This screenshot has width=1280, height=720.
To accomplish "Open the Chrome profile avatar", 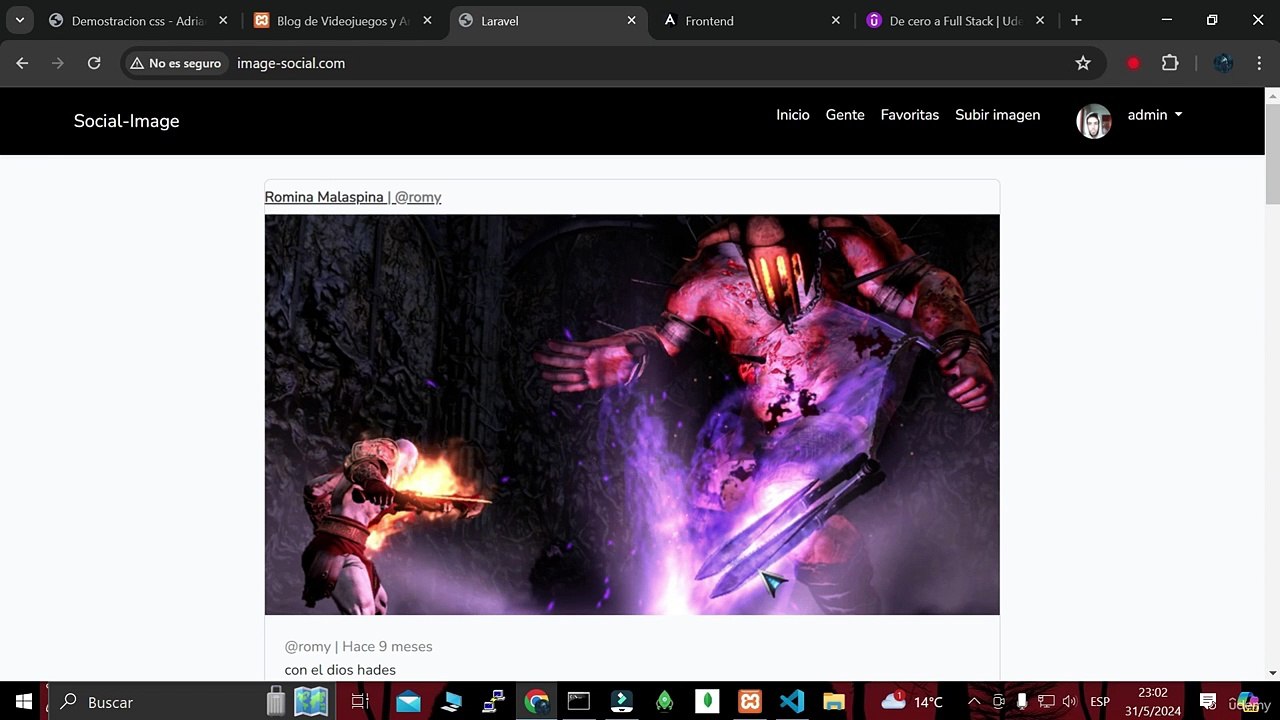I will [x=1223, y=63].
